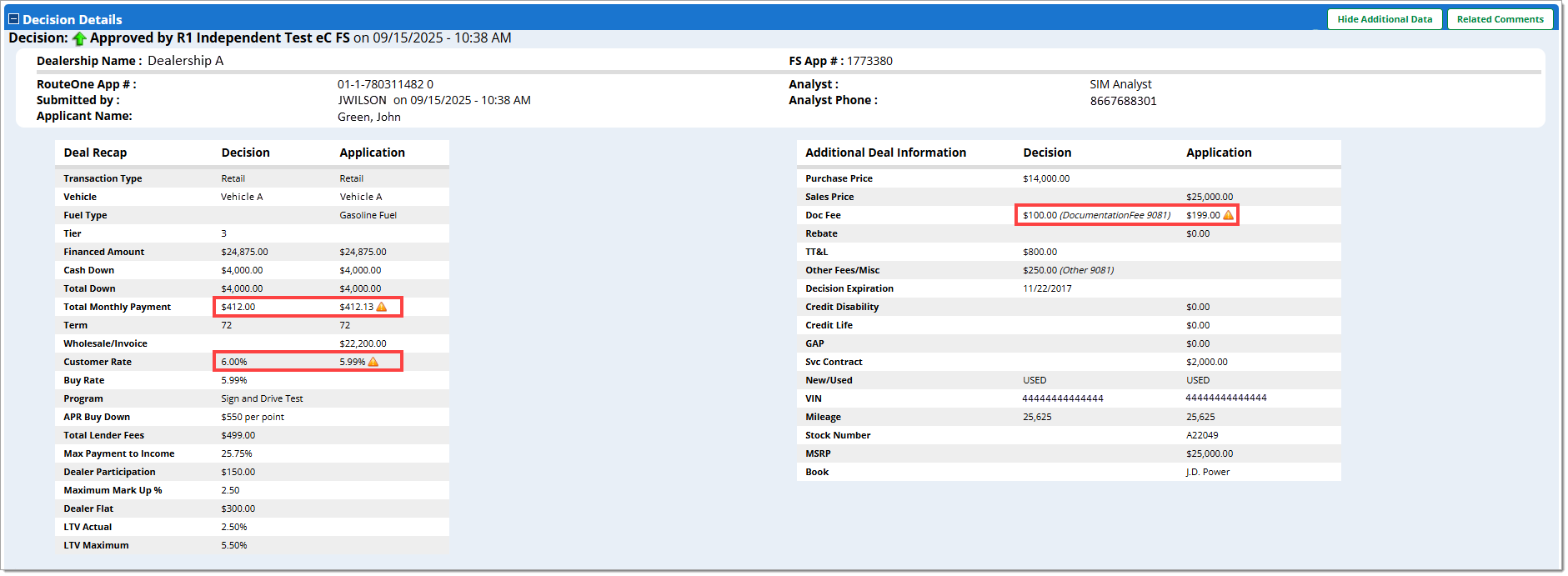
Task: Click the decision Customer Rate 6.00%
Action: pos(234,362)
